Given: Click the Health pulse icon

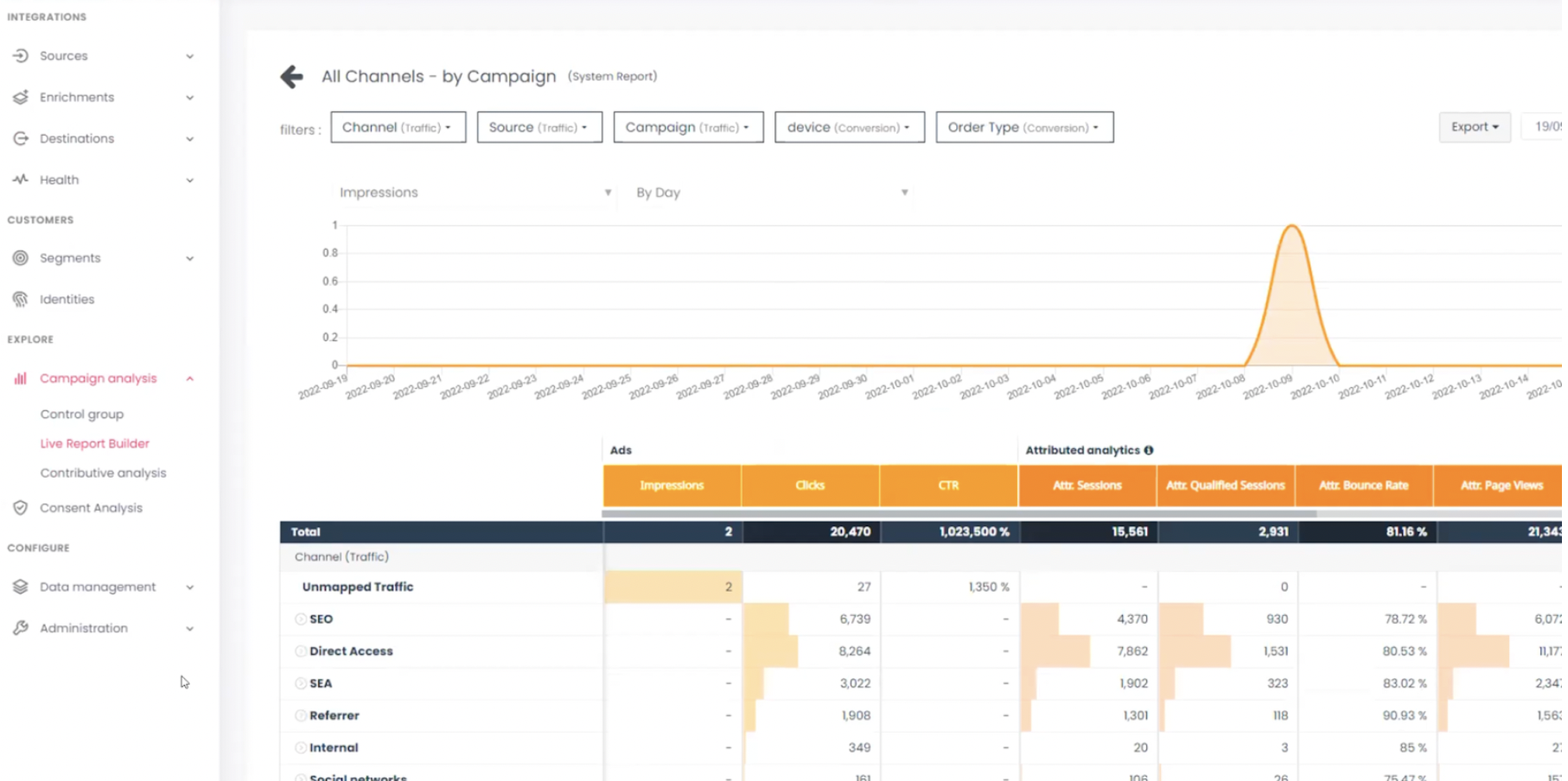Looking at the screenshot, I should pos(21,180).
